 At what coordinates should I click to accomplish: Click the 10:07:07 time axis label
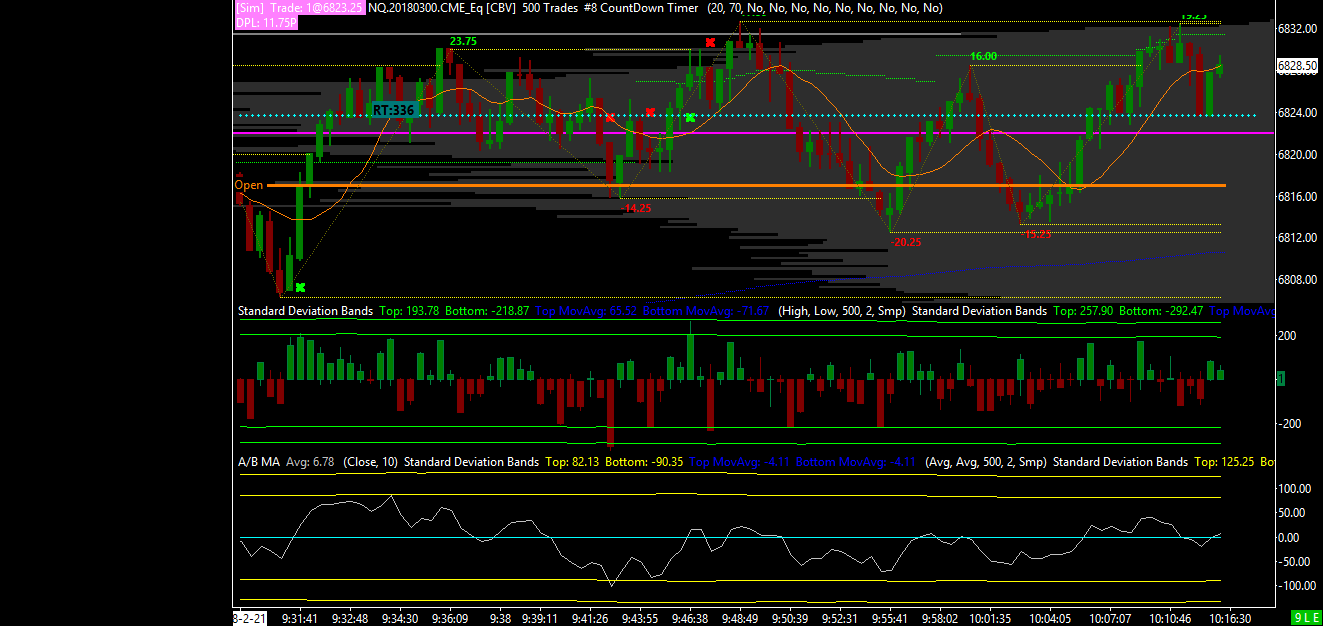pyautogui.click(x=1109, y=618)
